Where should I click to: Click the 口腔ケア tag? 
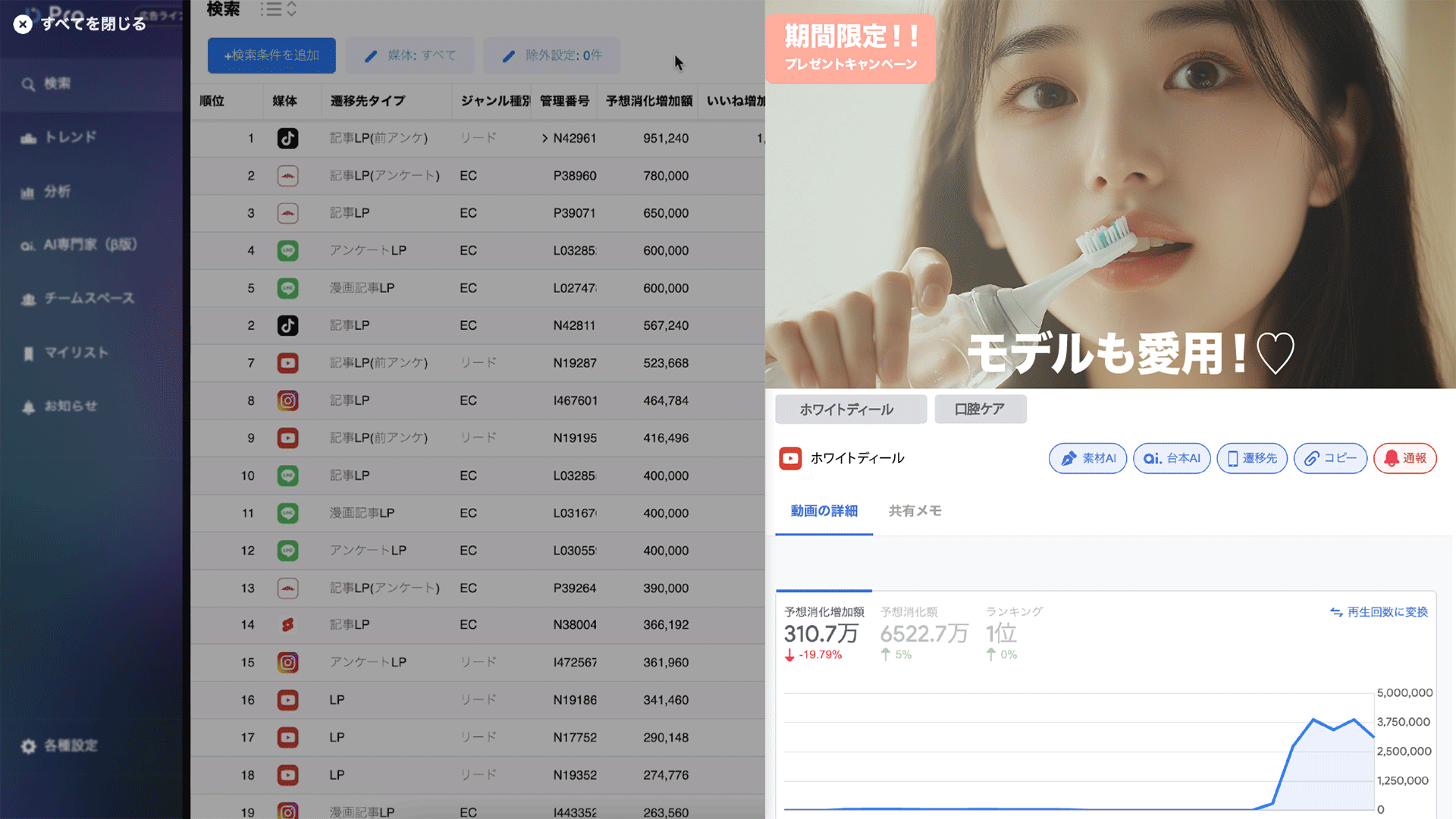980,409
